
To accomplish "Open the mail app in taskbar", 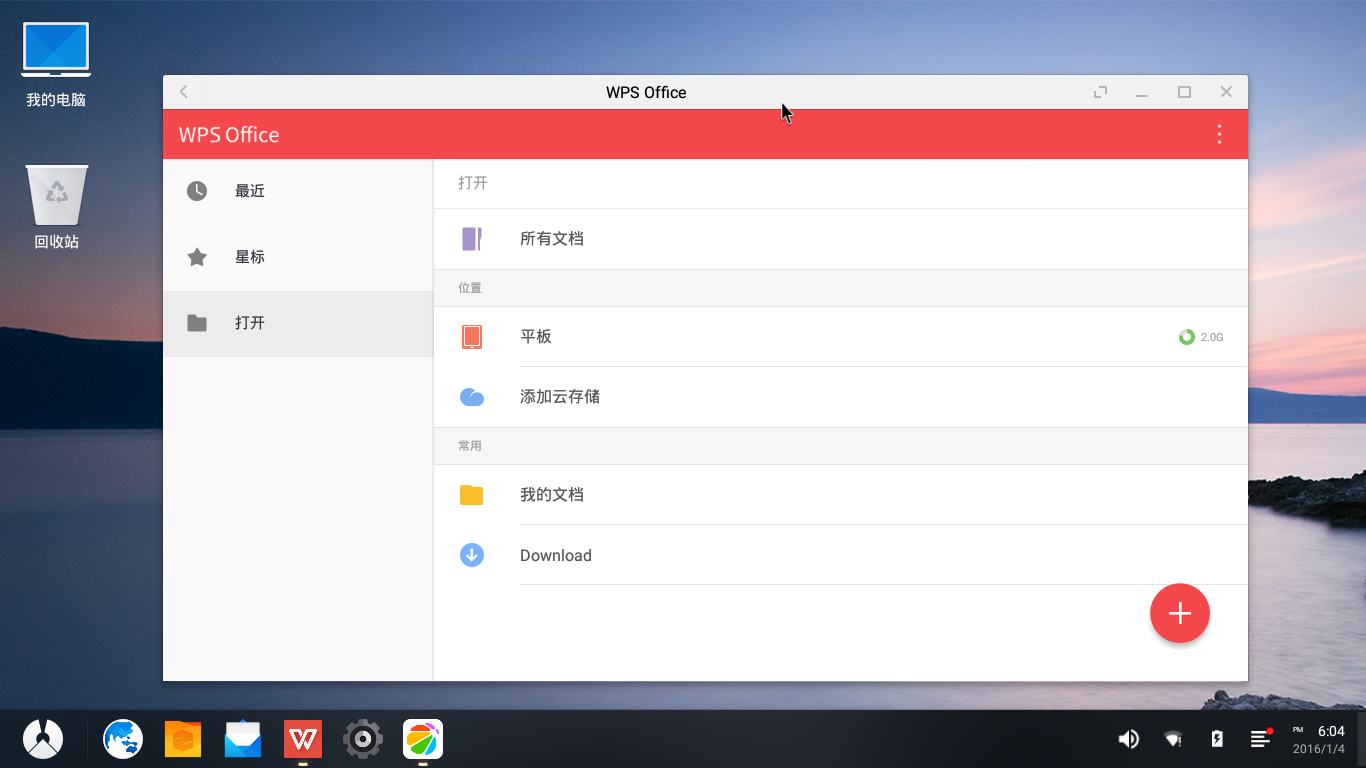I will pyautogui.click(x=243, y=739).
